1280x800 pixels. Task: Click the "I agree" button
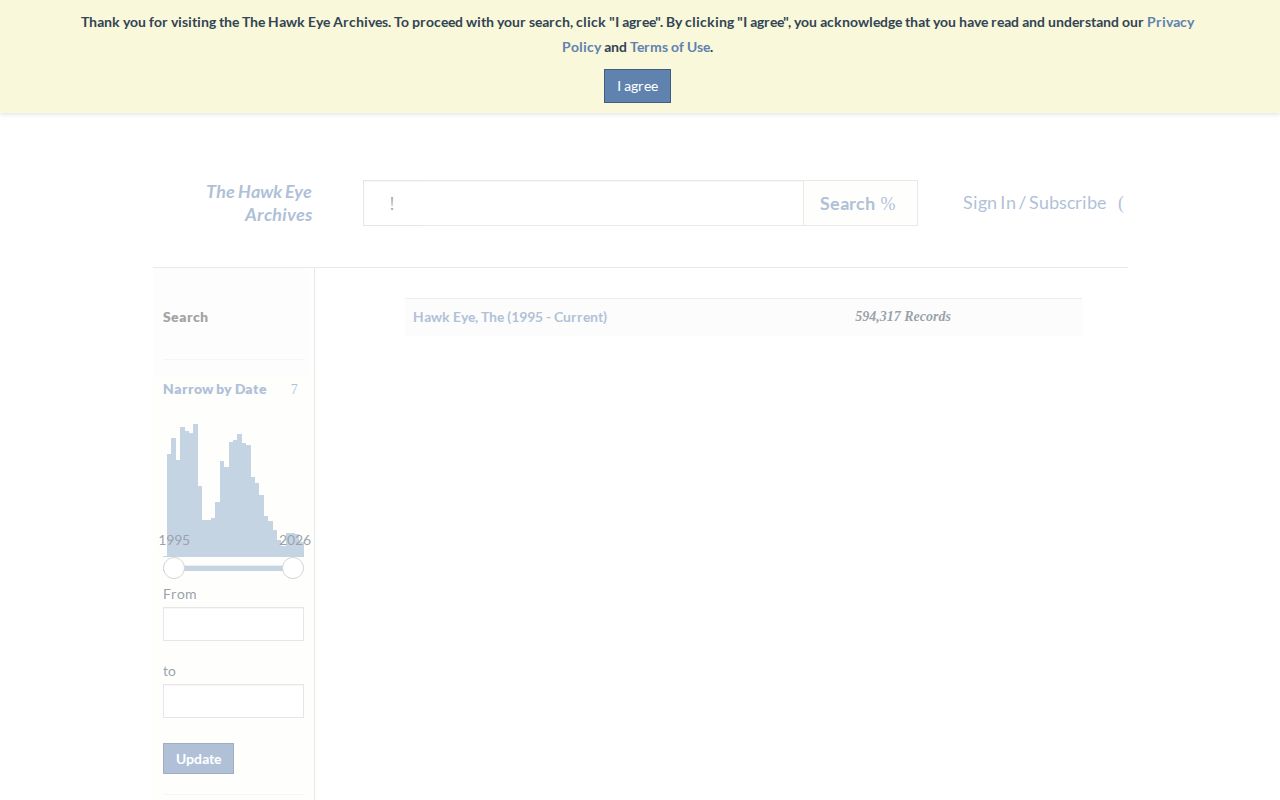pyautogui.click(x=637, y=86)
